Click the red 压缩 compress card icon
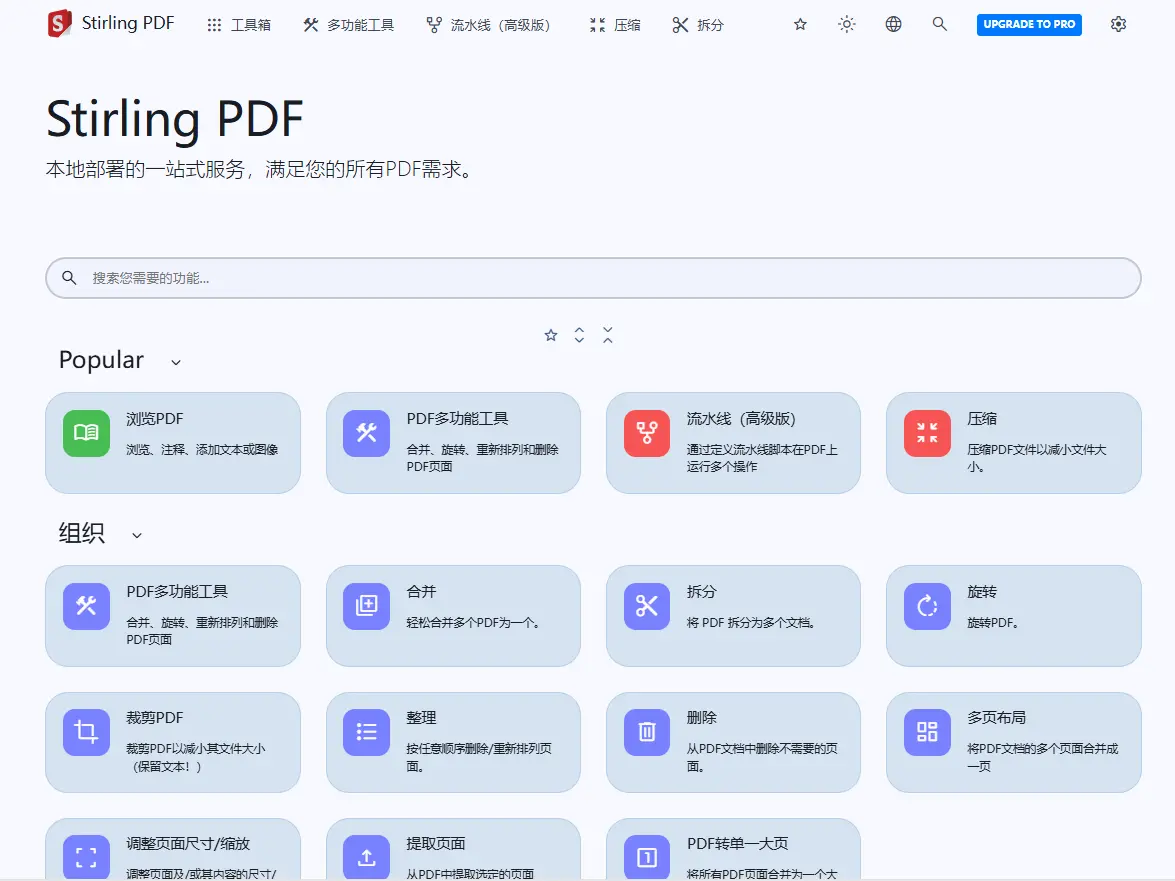The height and width of the screenshot is (881, 1175). pos(927,433)
